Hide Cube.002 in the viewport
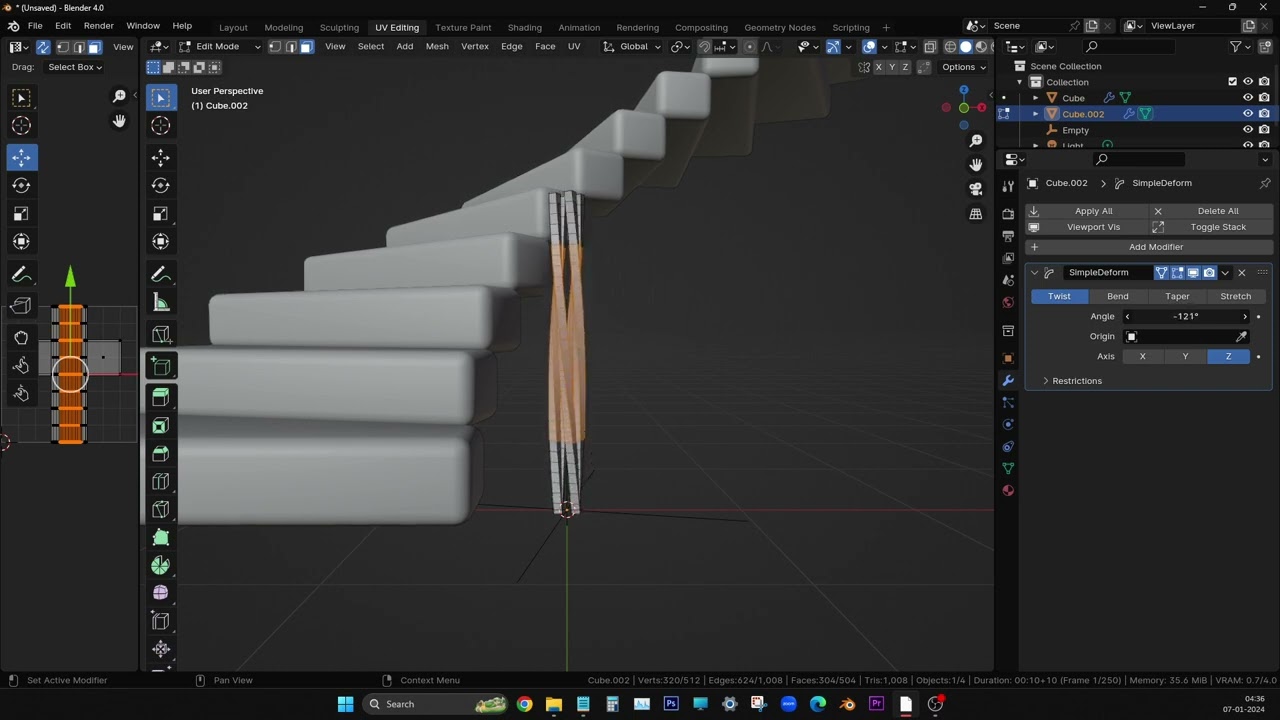The width and height of the screenshot is (1280, 720). [x=1247, y=114]
